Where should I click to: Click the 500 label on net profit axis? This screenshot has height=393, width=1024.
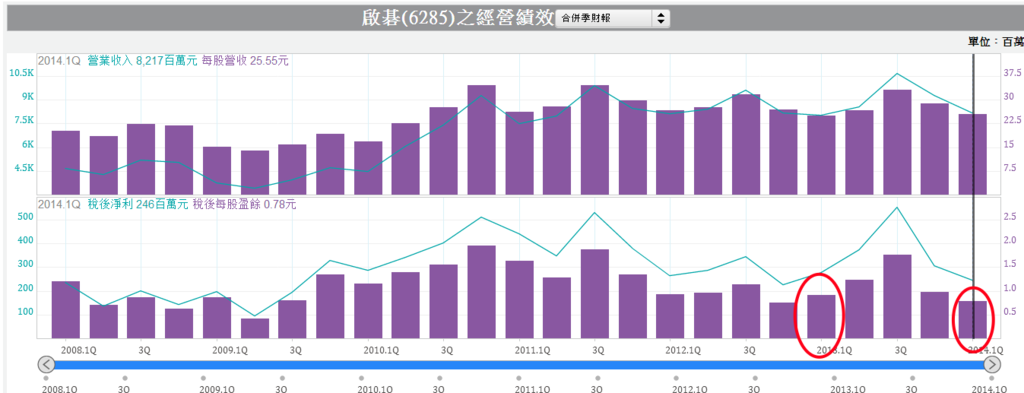point(25,217)
